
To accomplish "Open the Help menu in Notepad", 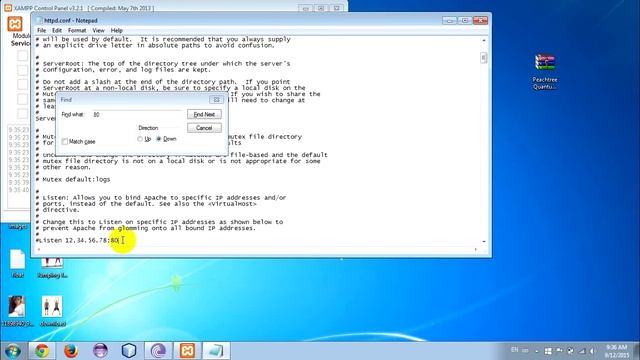I will click(x=117, y=31).
